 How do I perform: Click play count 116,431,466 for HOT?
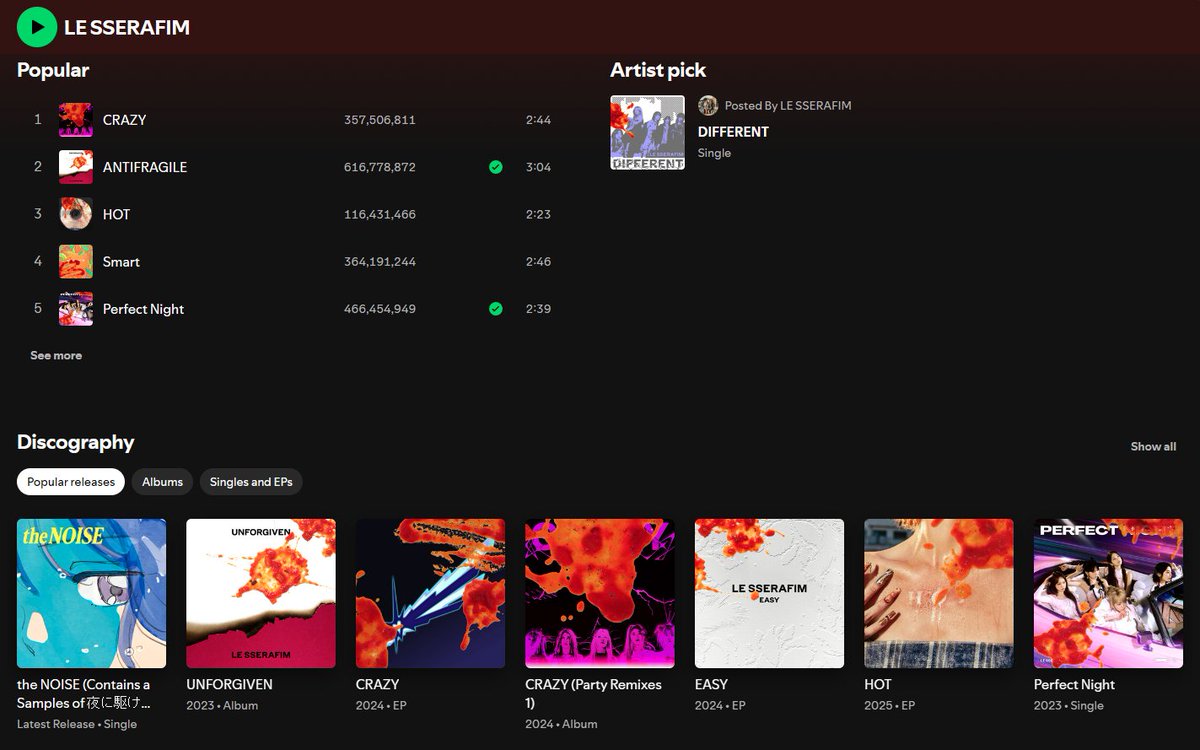click(x=380, y=214)
